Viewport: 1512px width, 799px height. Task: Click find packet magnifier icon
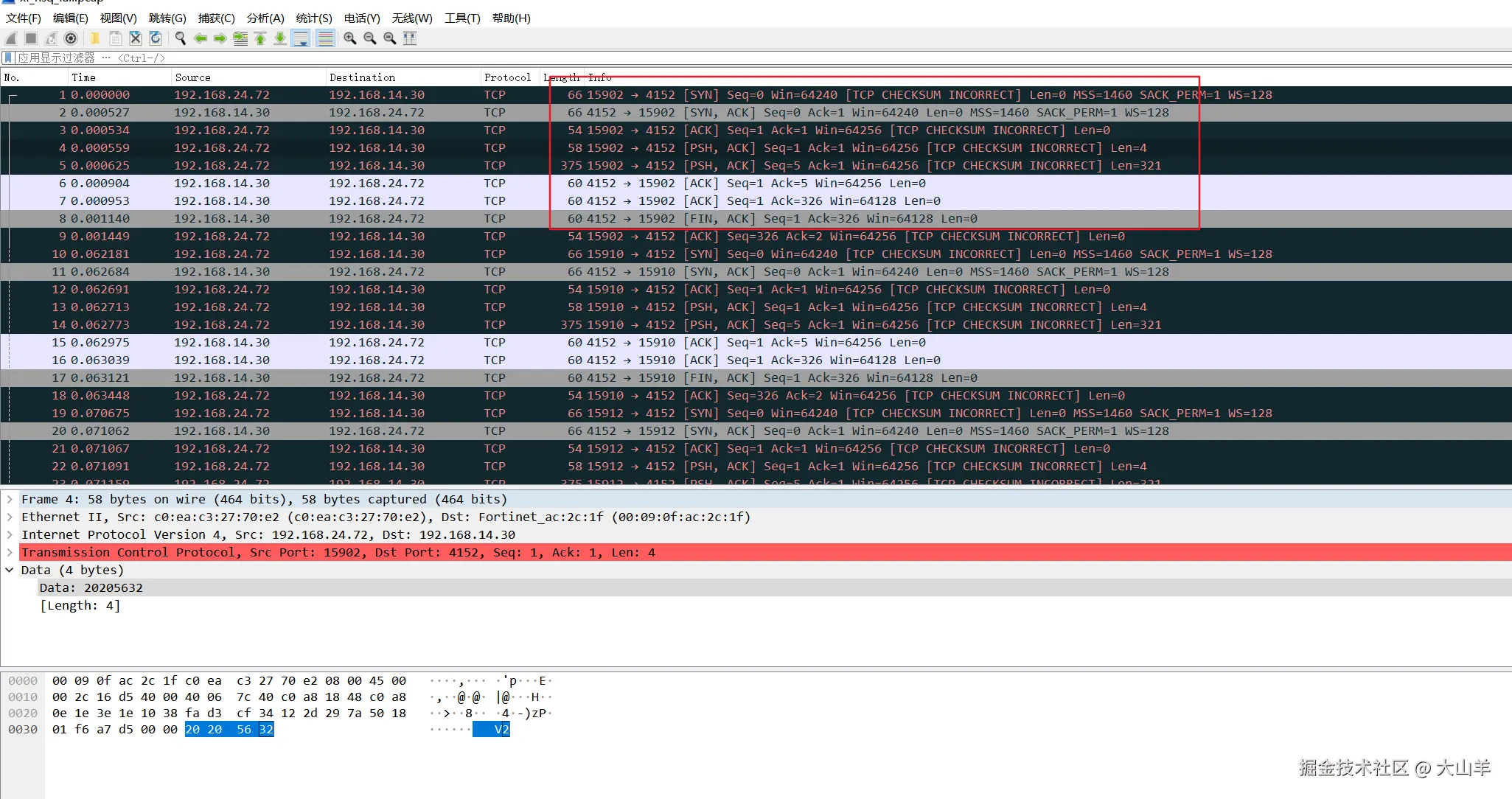tap(180, 38)
